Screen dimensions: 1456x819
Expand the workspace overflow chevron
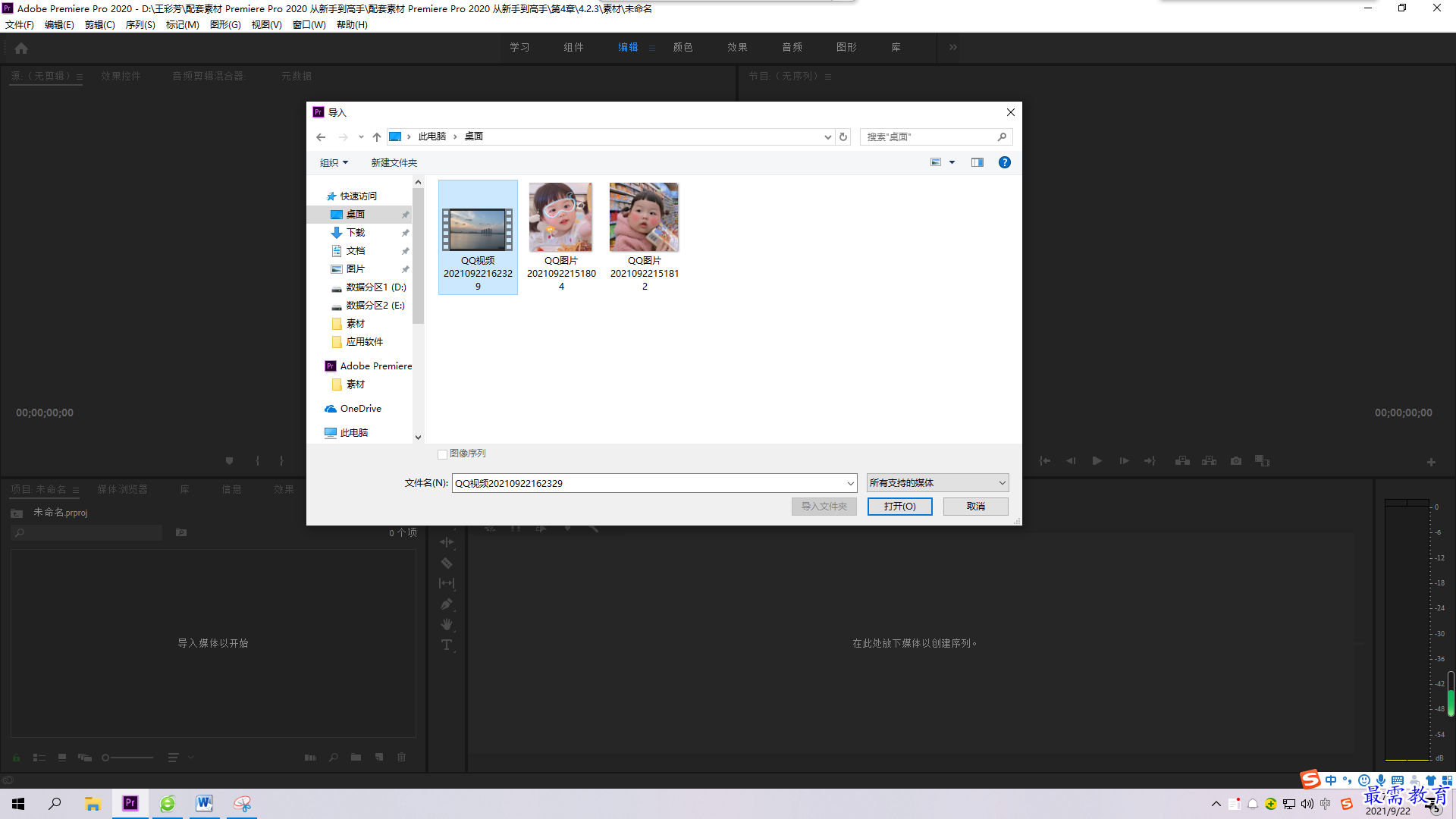tap(953, 47)
